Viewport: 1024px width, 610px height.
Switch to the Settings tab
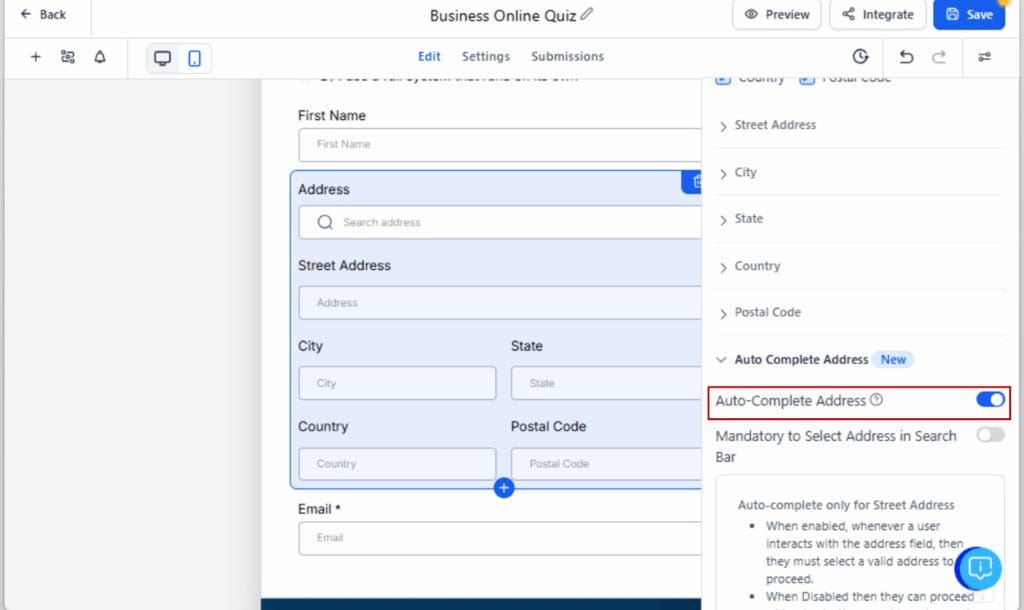point(485,57)
